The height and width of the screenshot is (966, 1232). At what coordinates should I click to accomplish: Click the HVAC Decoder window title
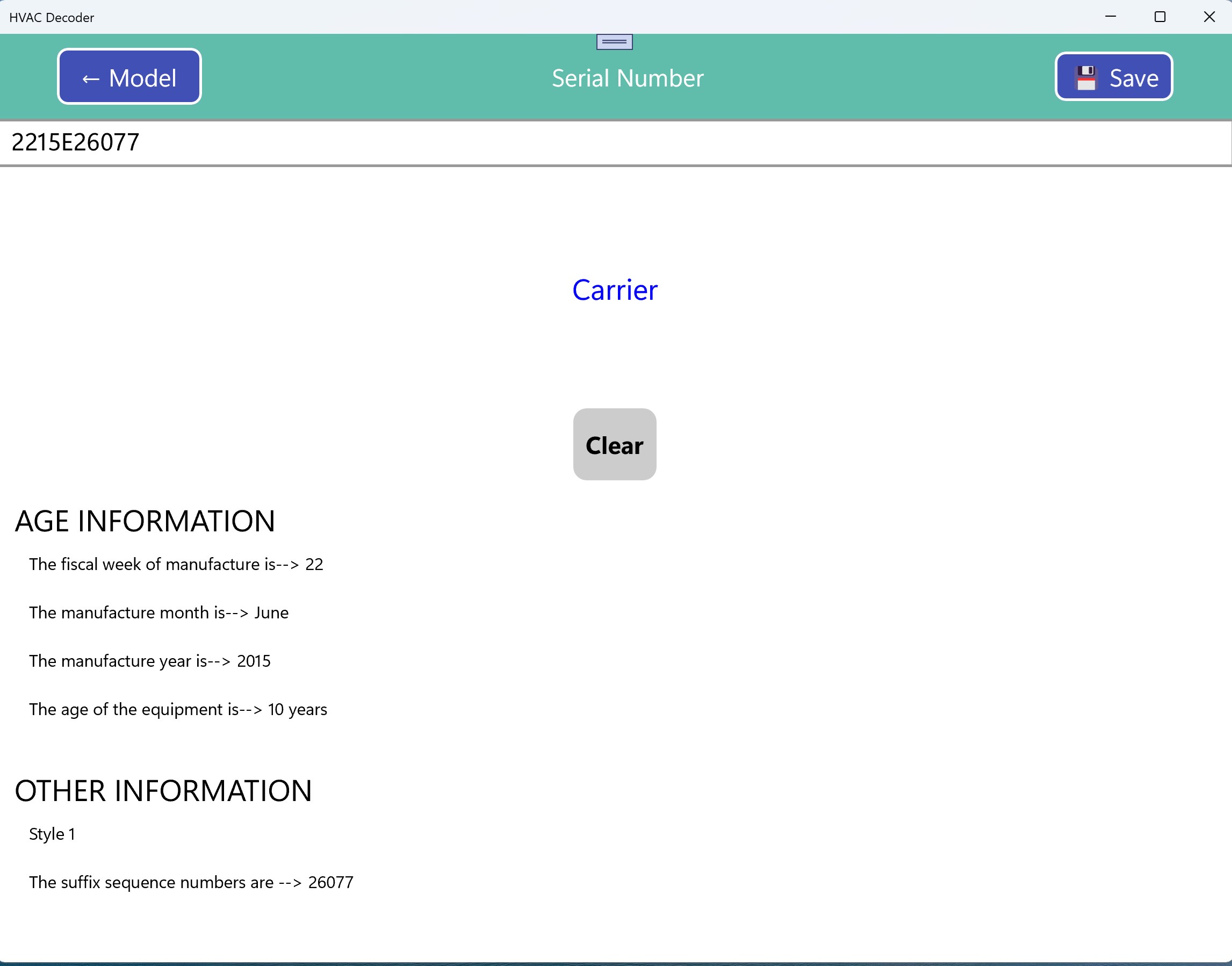52,18
